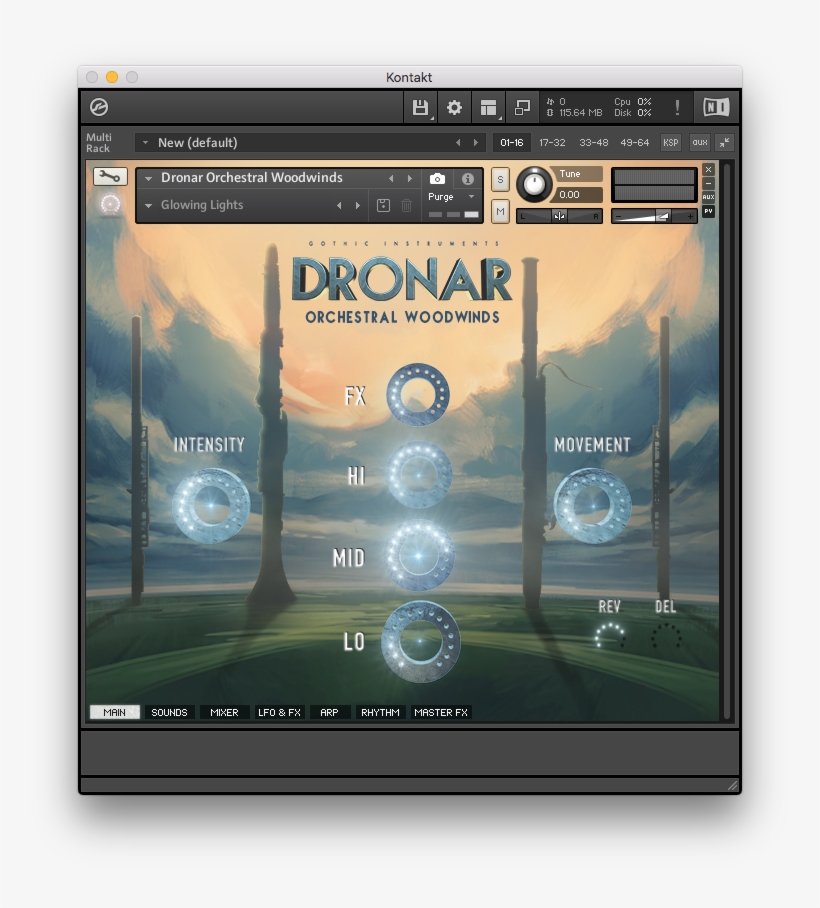Click the instrument volume slider
The height and width of the screenshot is (908, 820).
pyautogui.click(x=654, y=216)
